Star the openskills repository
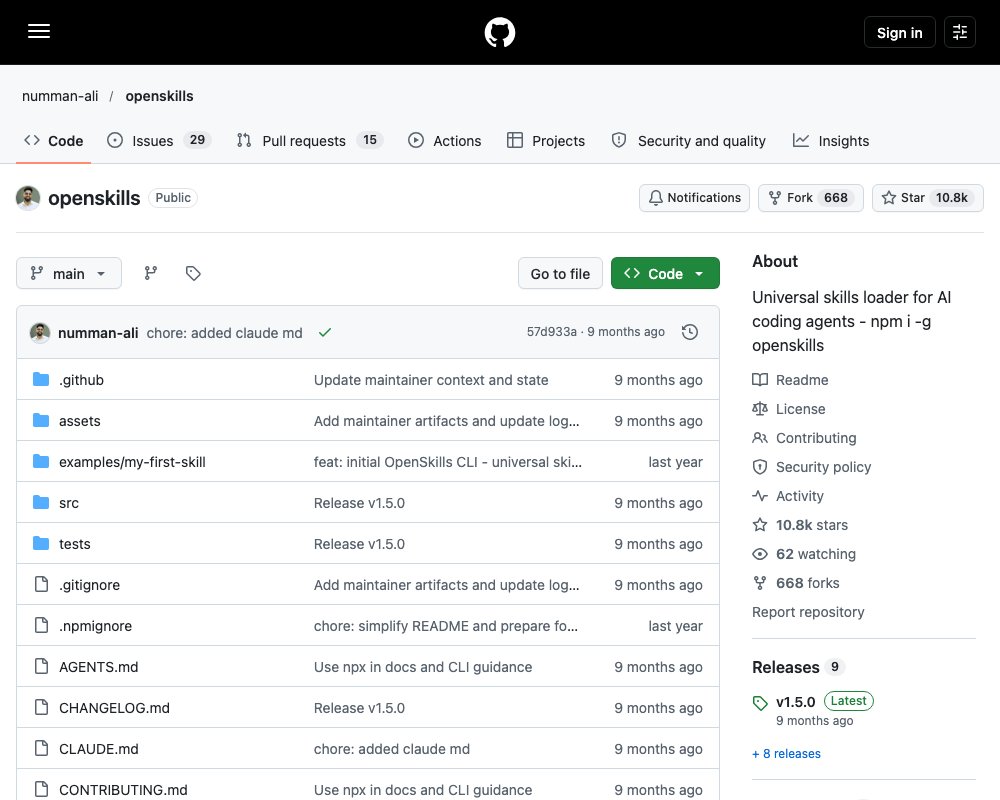 click(928, 198)
